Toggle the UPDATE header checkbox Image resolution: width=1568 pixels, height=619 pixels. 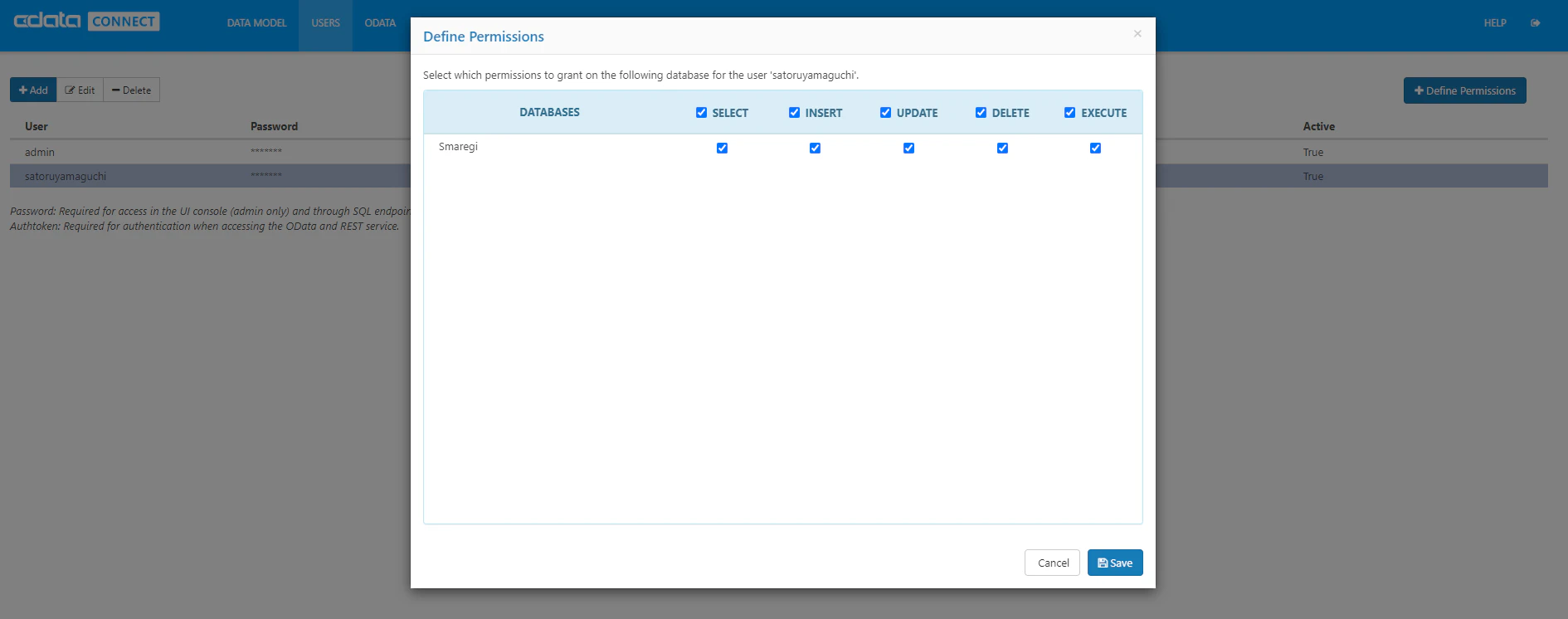(885, 112)
